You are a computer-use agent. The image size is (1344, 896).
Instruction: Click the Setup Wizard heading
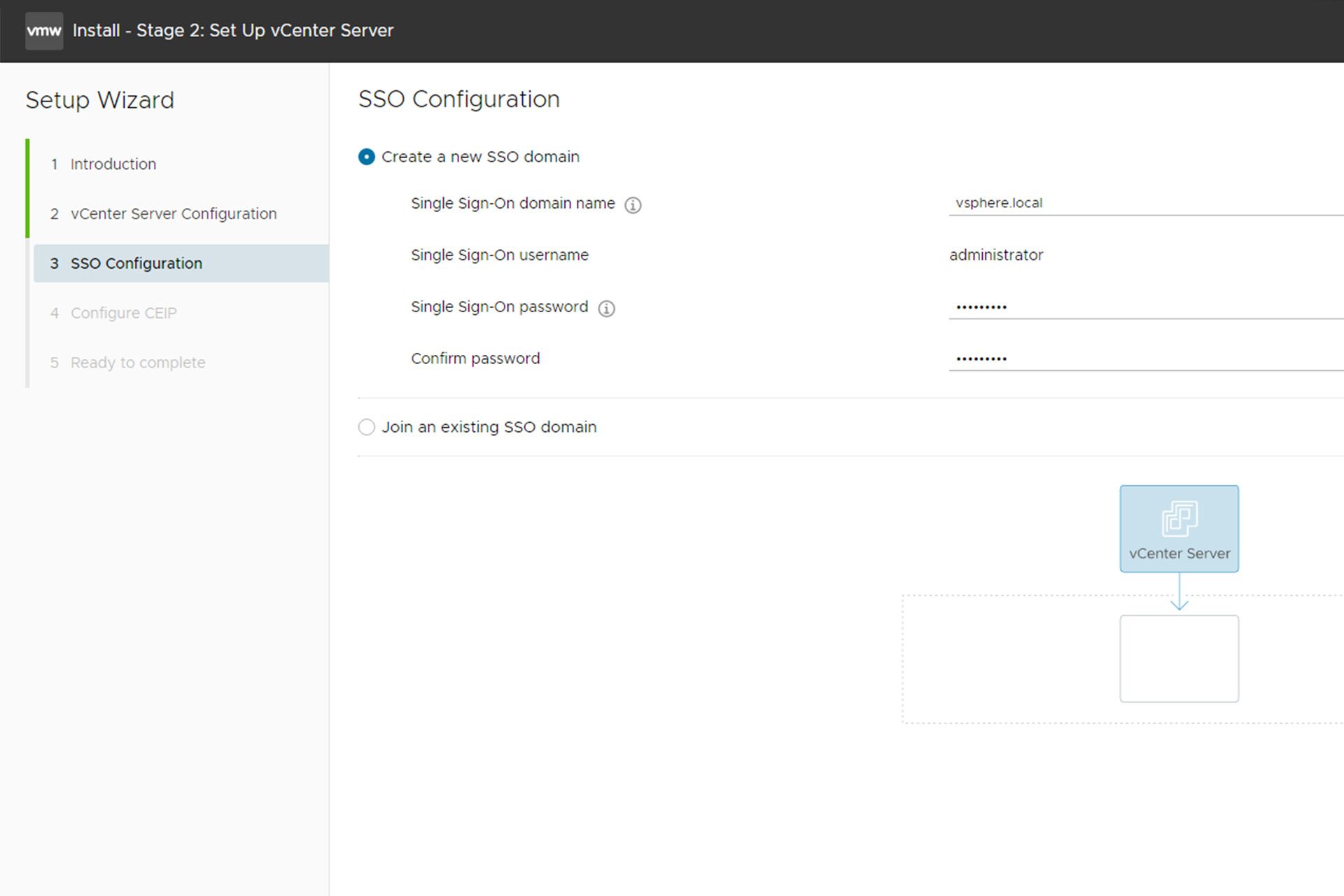[x=100, y=100]
